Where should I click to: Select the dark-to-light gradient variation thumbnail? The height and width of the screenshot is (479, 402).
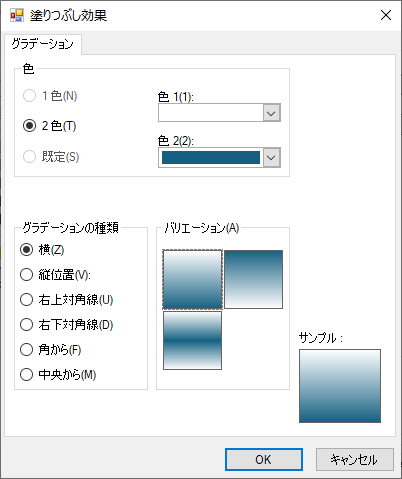[253, 279]
